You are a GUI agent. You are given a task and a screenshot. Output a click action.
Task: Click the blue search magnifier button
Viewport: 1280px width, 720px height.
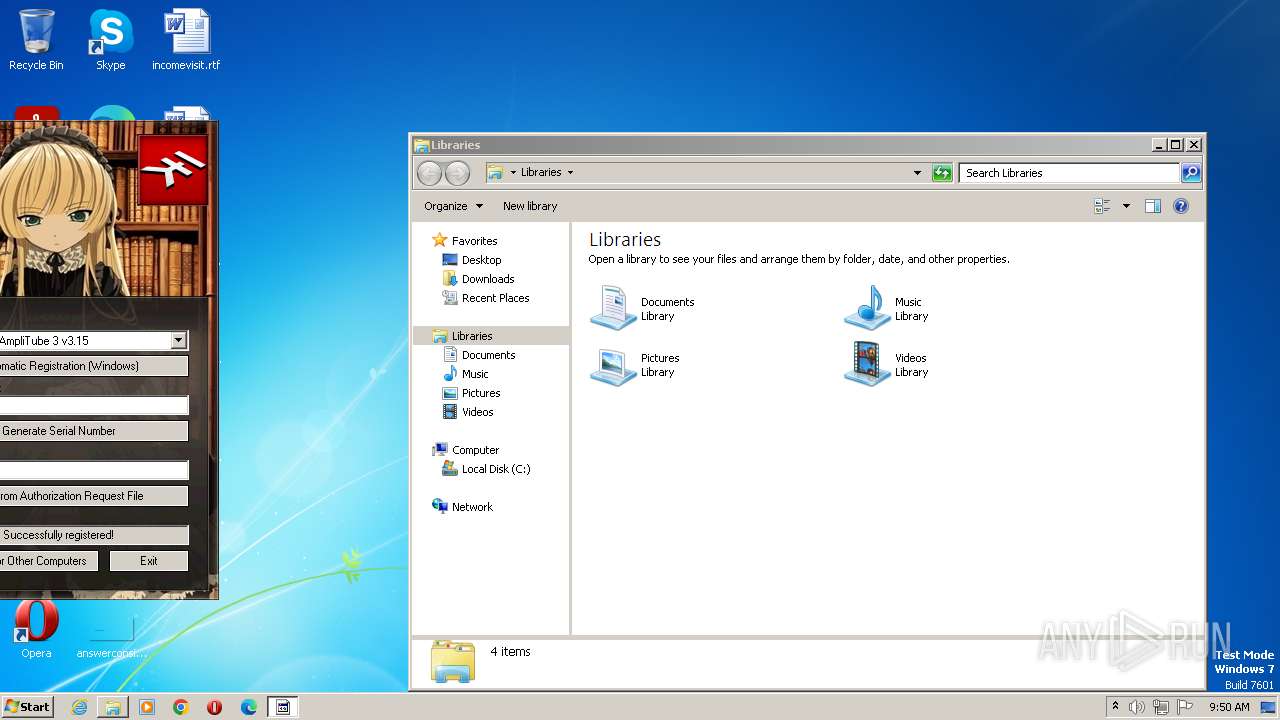(1191, 173)
